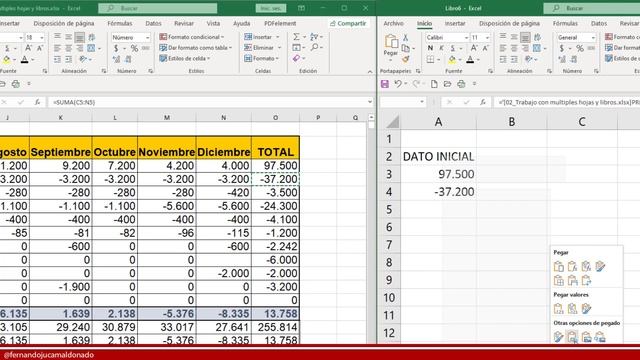Click the fx insert function icon in Libro6
Image resolution: width=640 pixels, height=360 pixels.
483,102
